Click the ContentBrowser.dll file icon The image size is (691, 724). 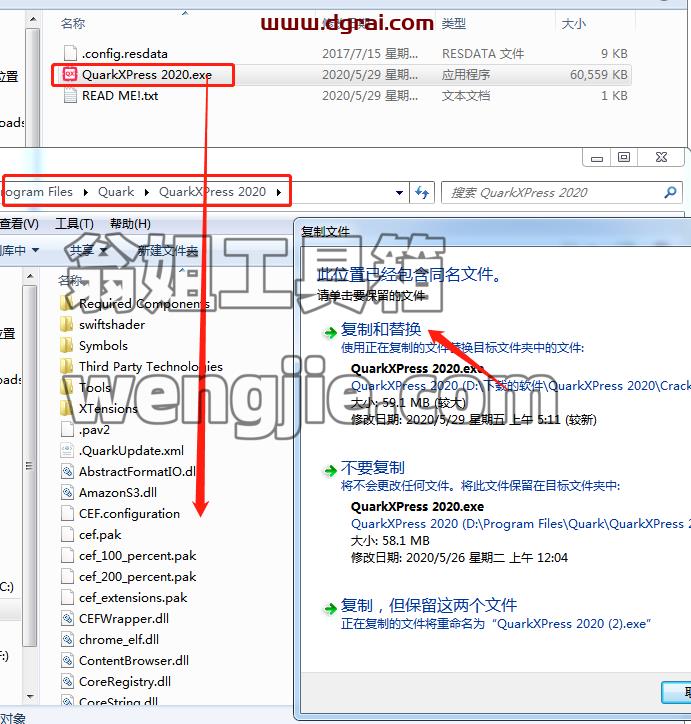tap(67, 660)
